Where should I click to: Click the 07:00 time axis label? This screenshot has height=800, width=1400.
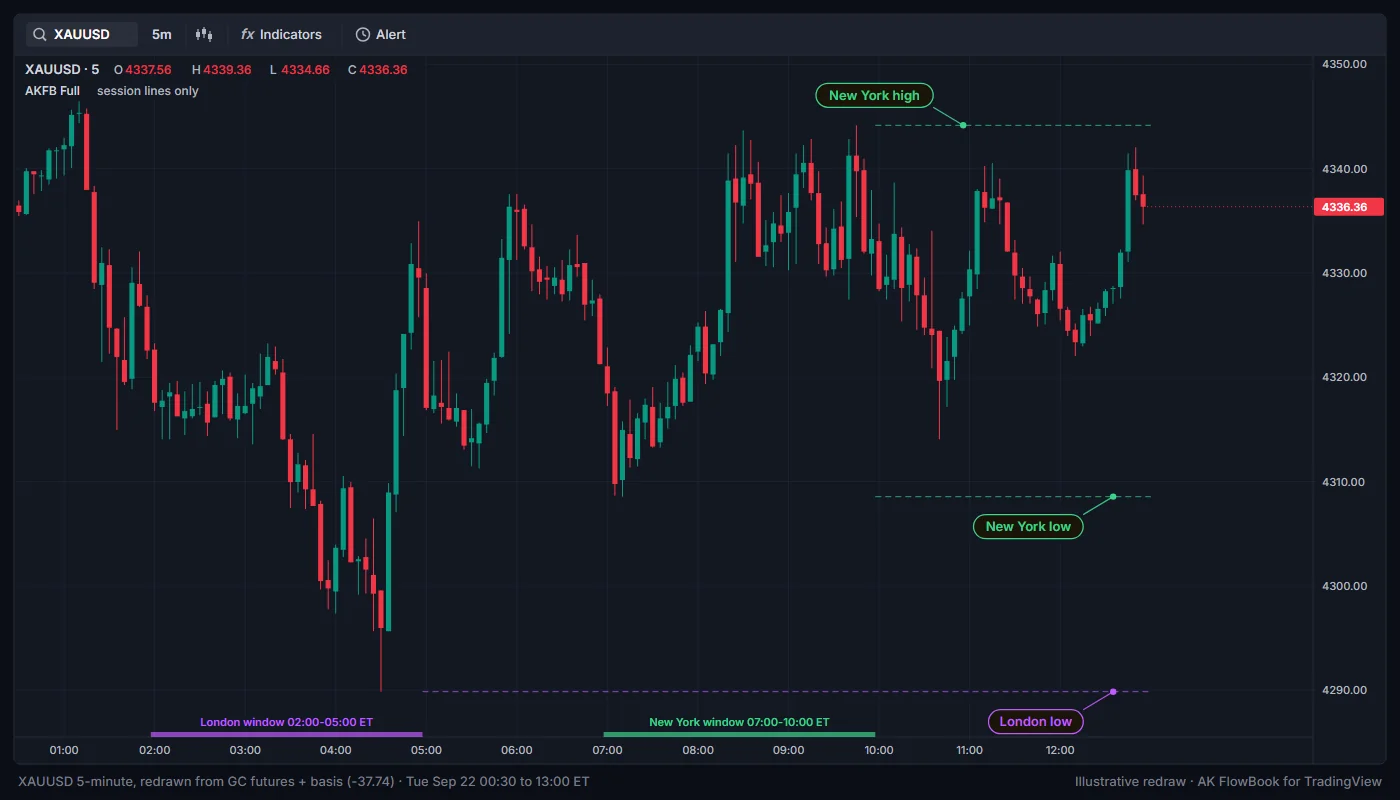(x=607, y=750)
